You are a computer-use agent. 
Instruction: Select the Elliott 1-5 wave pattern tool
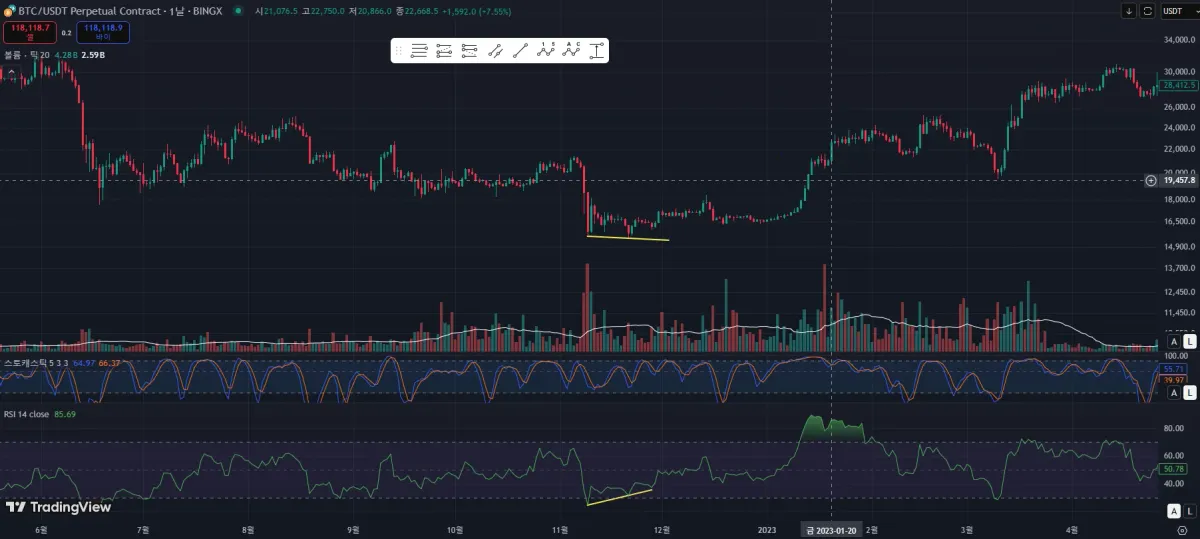click(x=545, y=50)
